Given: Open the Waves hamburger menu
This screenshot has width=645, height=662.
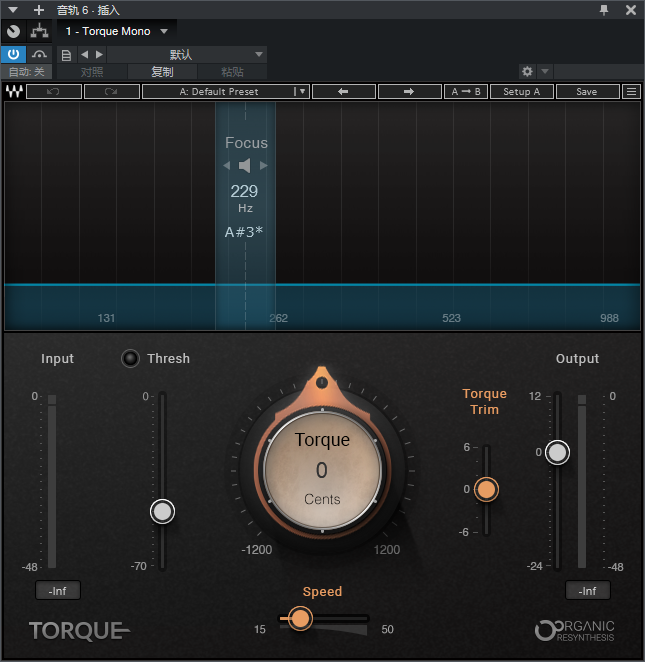Looking at the screenshot, I should 631,92.
